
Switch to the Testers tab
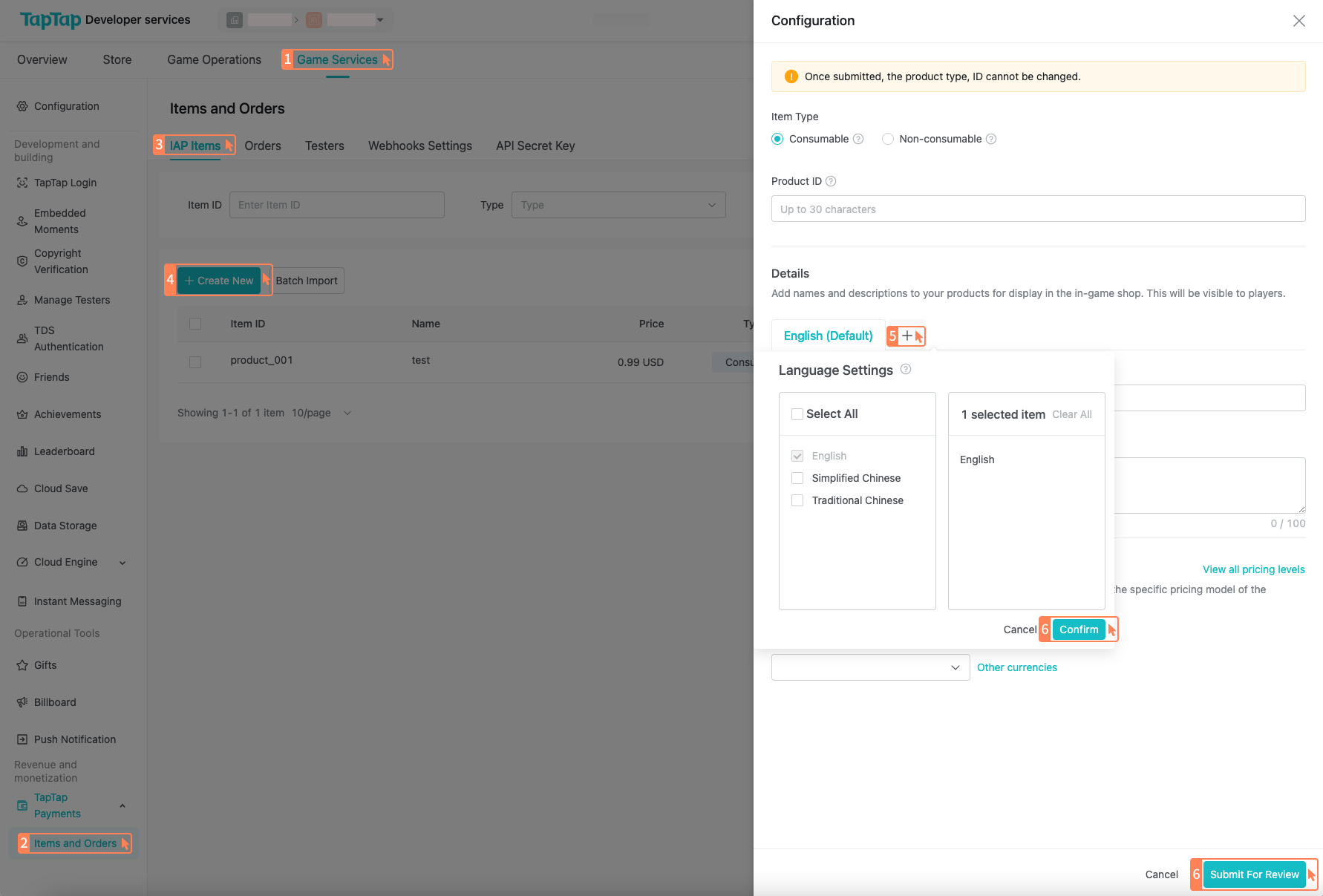click(324, 145)
